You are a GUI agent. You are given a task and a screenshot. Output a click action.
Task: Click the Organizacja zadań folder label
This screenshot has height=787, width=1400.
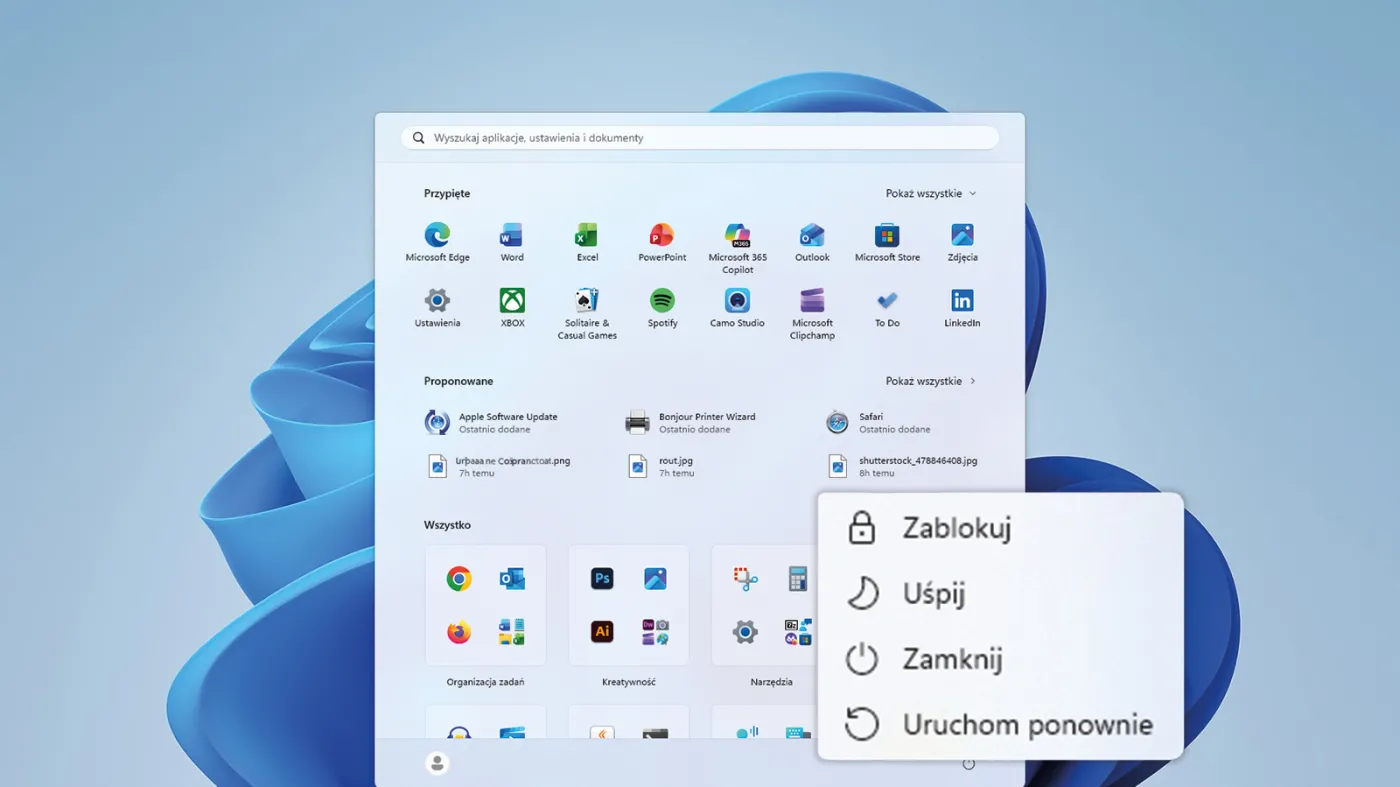coord(485,682)
